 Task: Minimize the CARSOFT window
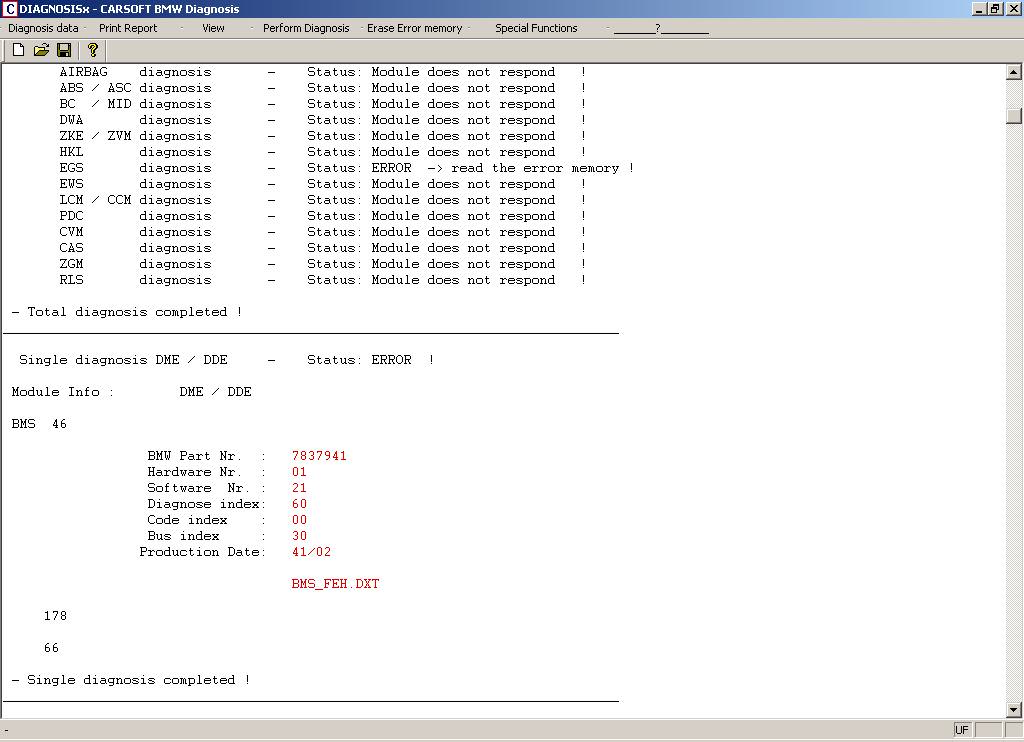point(979,8)
